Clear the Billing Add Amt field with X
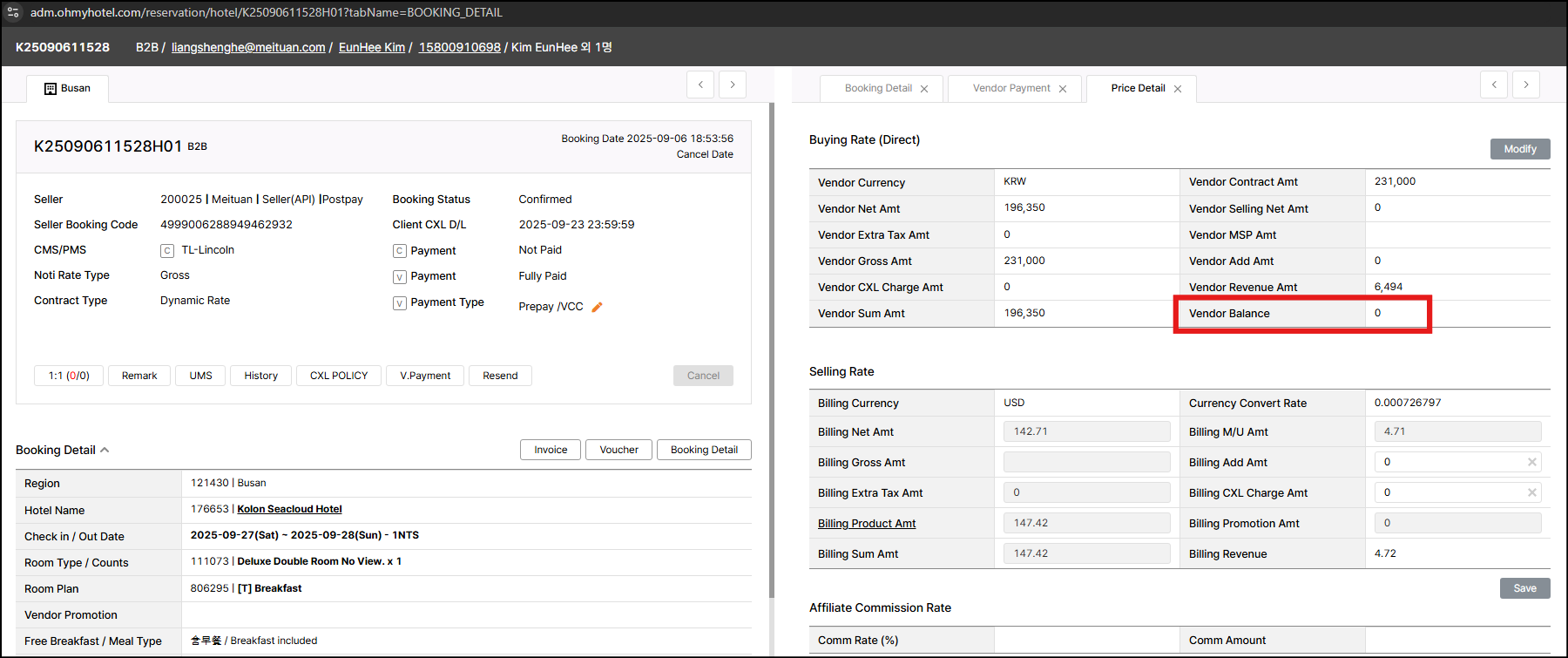This screenshot has width=1568, height=658. coord(1531,462)
